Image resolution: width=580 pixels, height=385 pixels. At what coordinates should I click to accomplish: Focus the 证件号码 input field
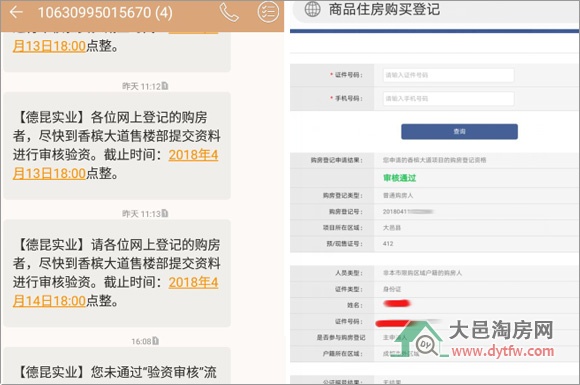click(x=448, y=75)
